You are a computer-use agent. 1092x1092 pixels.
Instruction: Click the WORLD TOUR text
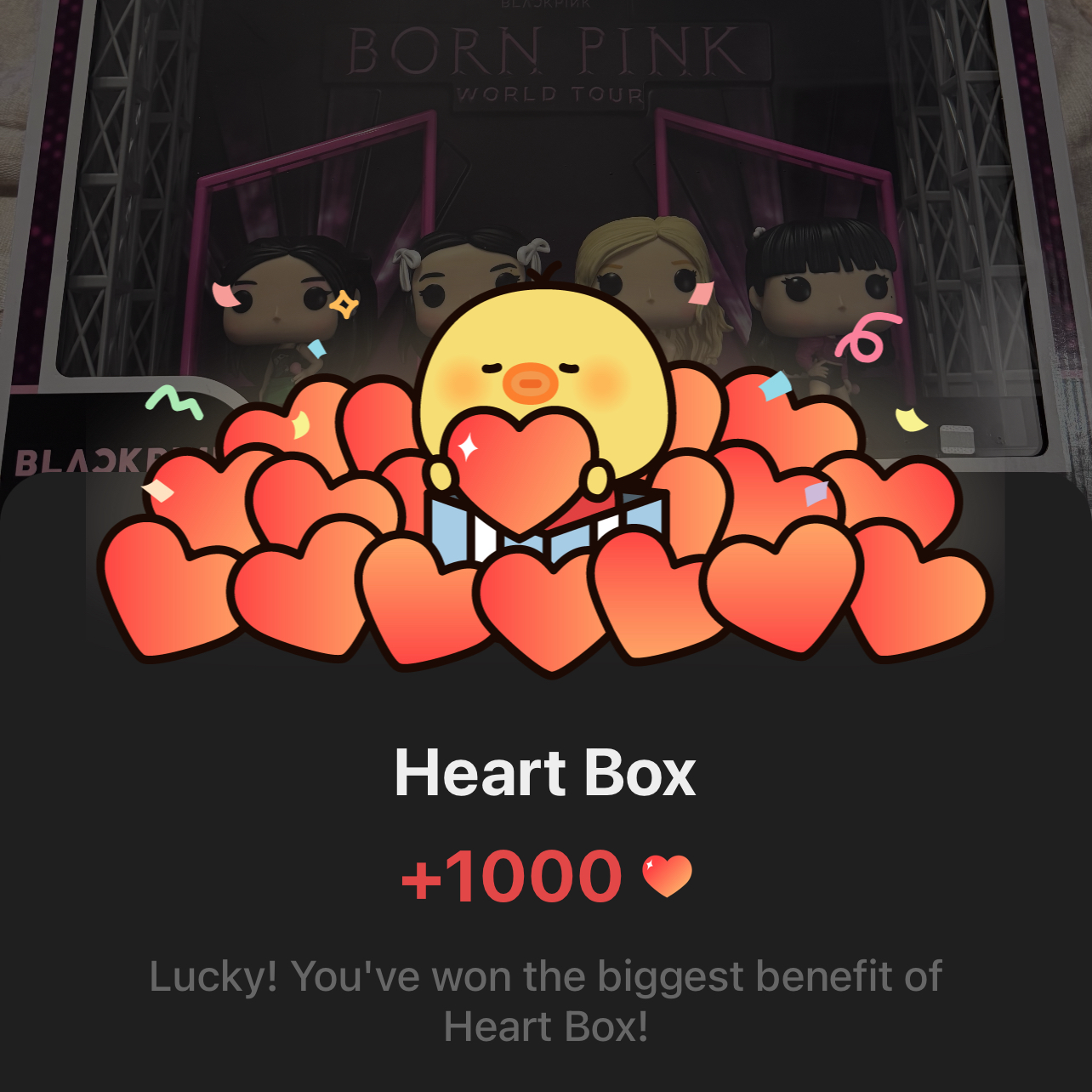(549, 94)
